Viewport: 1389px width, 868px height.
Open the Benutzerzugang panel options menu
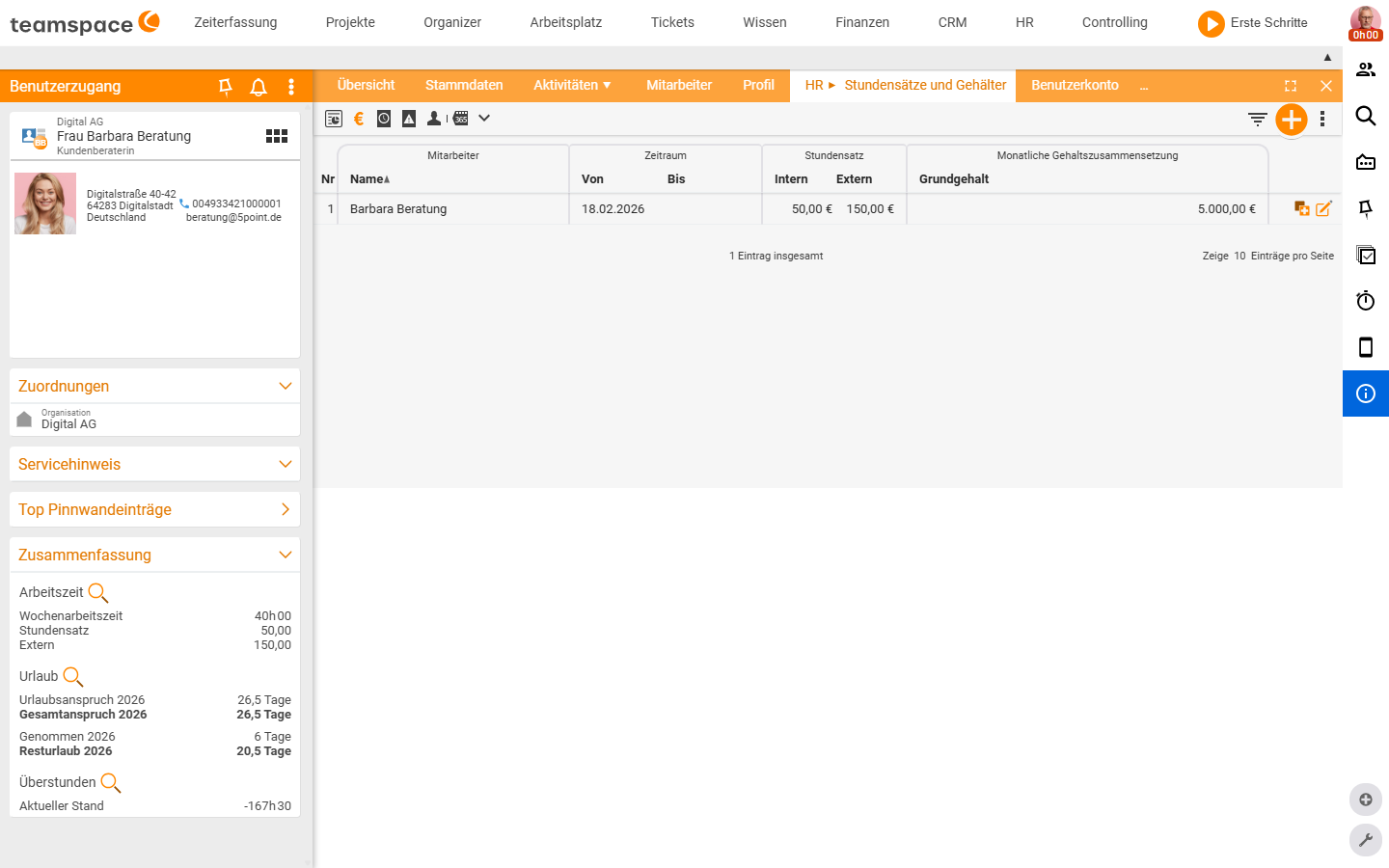point(291,87)
